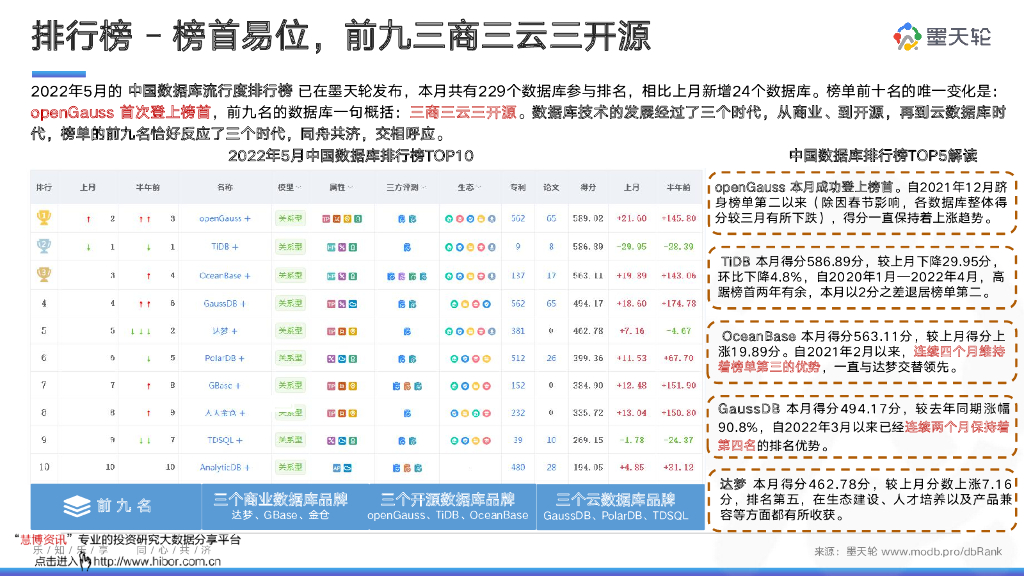Click openGauss score 589.02
Image resolution: width=1024 pixels, height=576 pixels.
tap(588, 219)
